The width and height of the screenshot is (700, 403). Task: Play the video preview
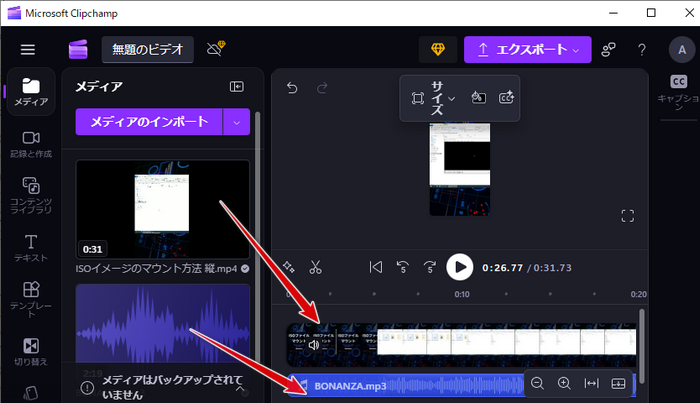pos(460,267)
